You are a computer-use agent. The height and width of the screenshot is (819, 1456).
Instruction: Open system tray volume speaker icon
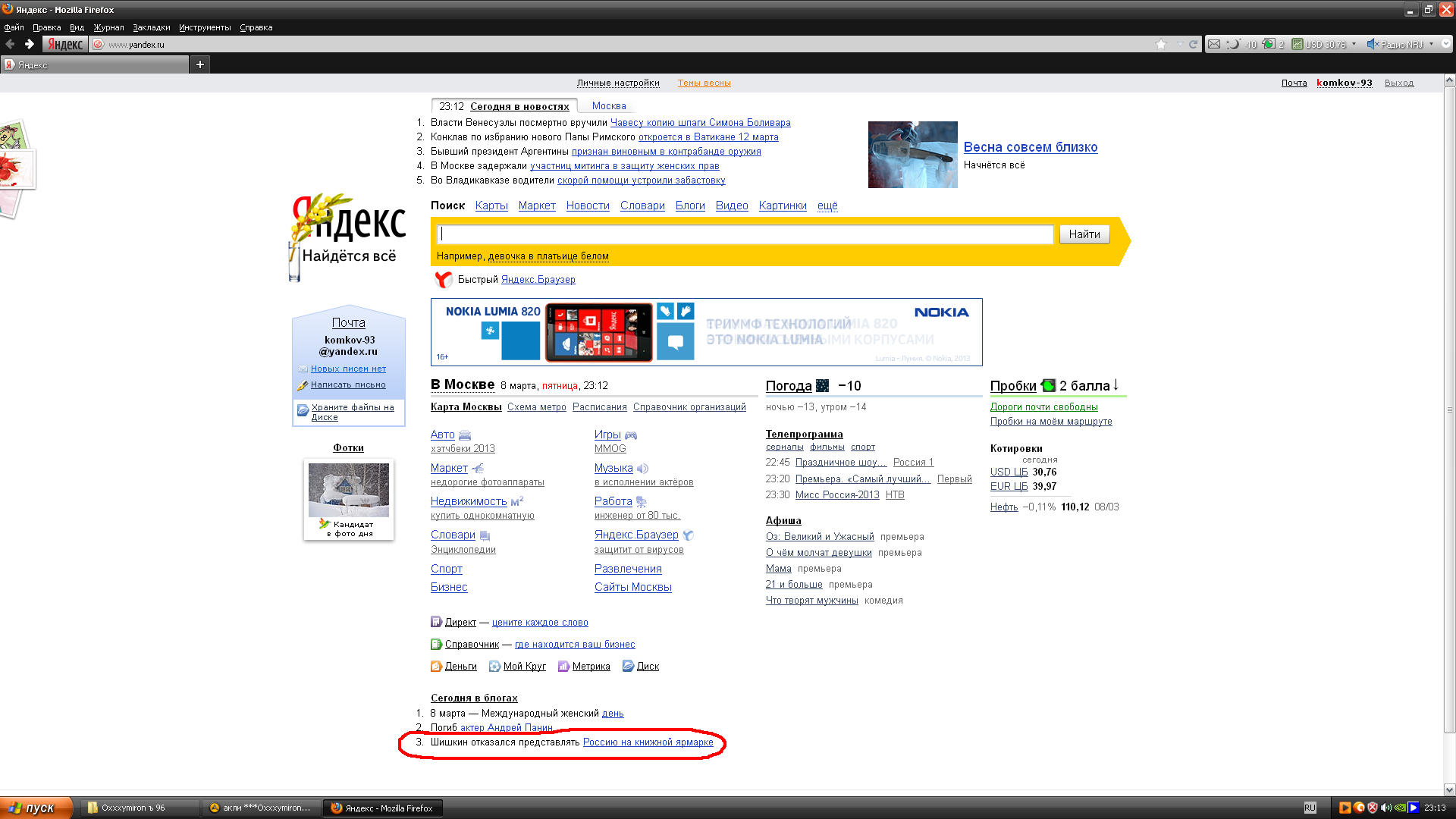(1386, 808)
